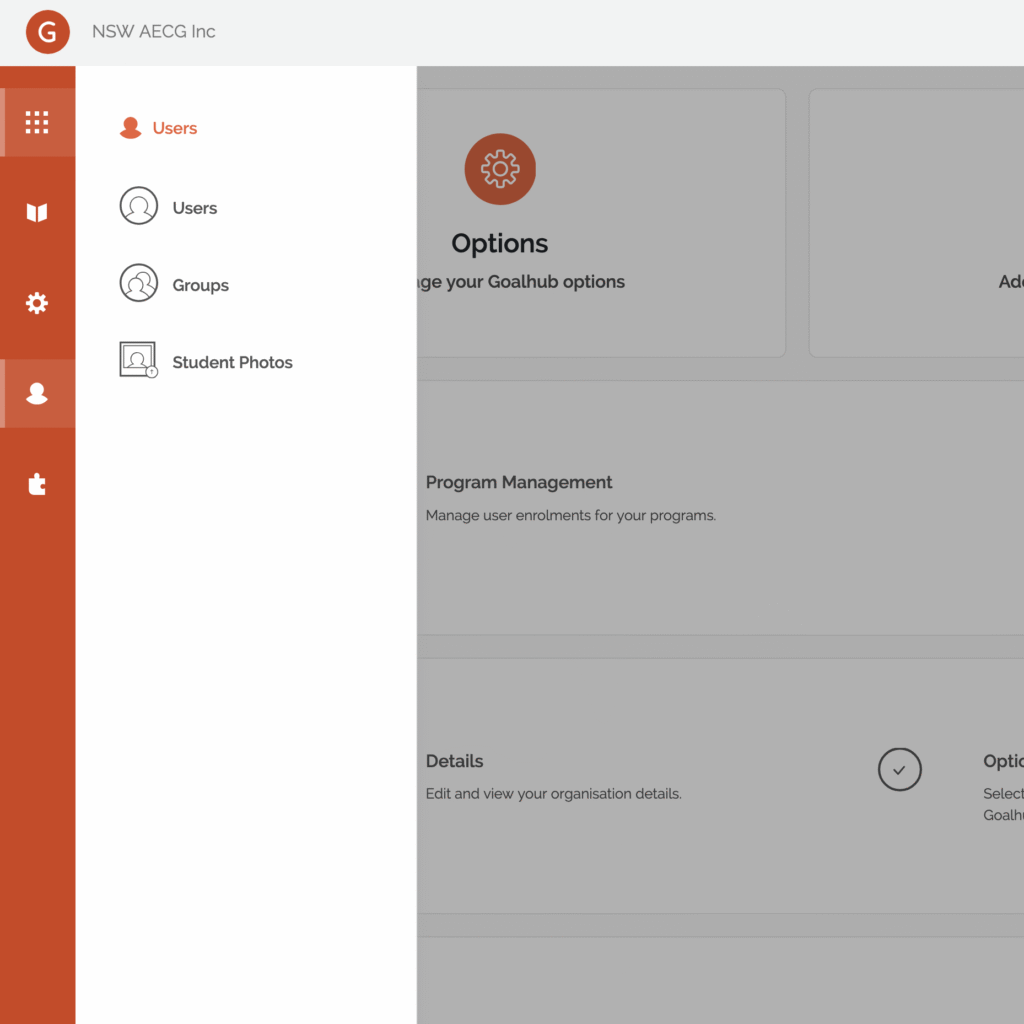Screen dimensions: 1024x1024
Task: Click the G logo in the top bar
Action: tap(46, 31)
